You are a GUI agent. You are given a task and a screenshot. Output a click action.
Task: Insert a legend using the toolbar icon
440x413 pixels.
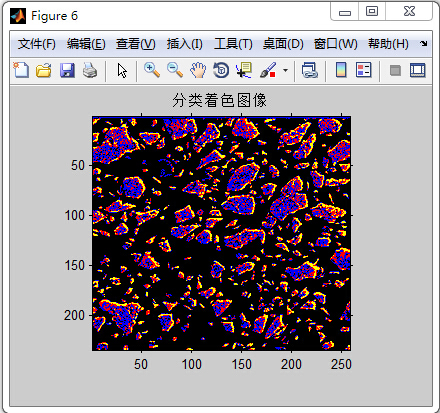[363, 70]
